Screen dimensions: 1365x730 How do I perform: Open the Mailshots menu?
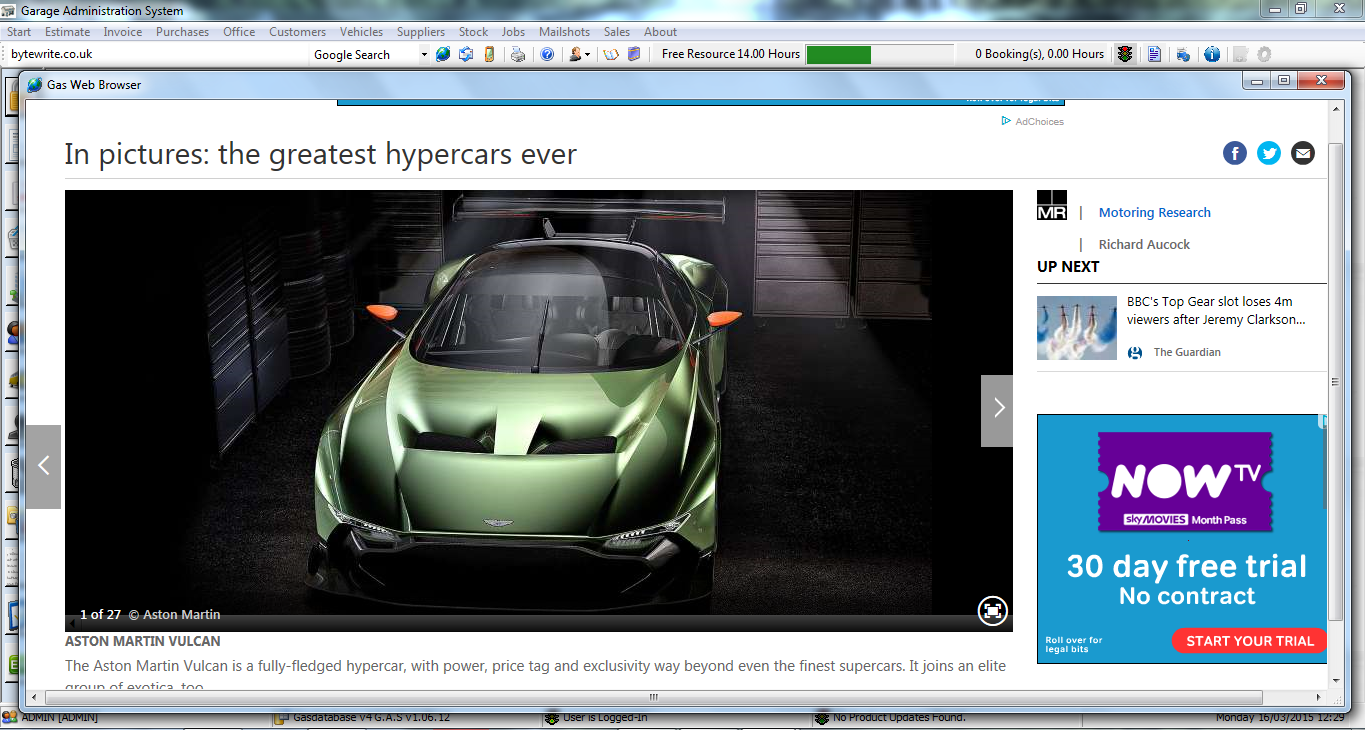click(564, 31)
